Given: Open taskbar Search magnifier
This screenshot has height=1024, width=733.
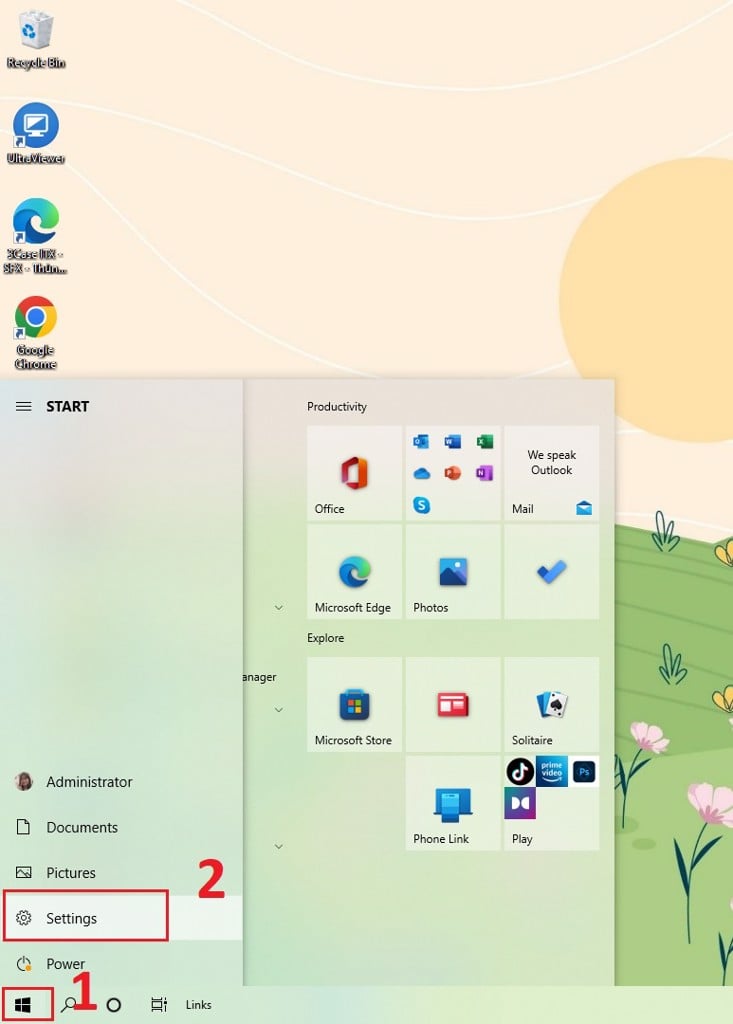Looking at the screenshot, I should coord(68,1004).
